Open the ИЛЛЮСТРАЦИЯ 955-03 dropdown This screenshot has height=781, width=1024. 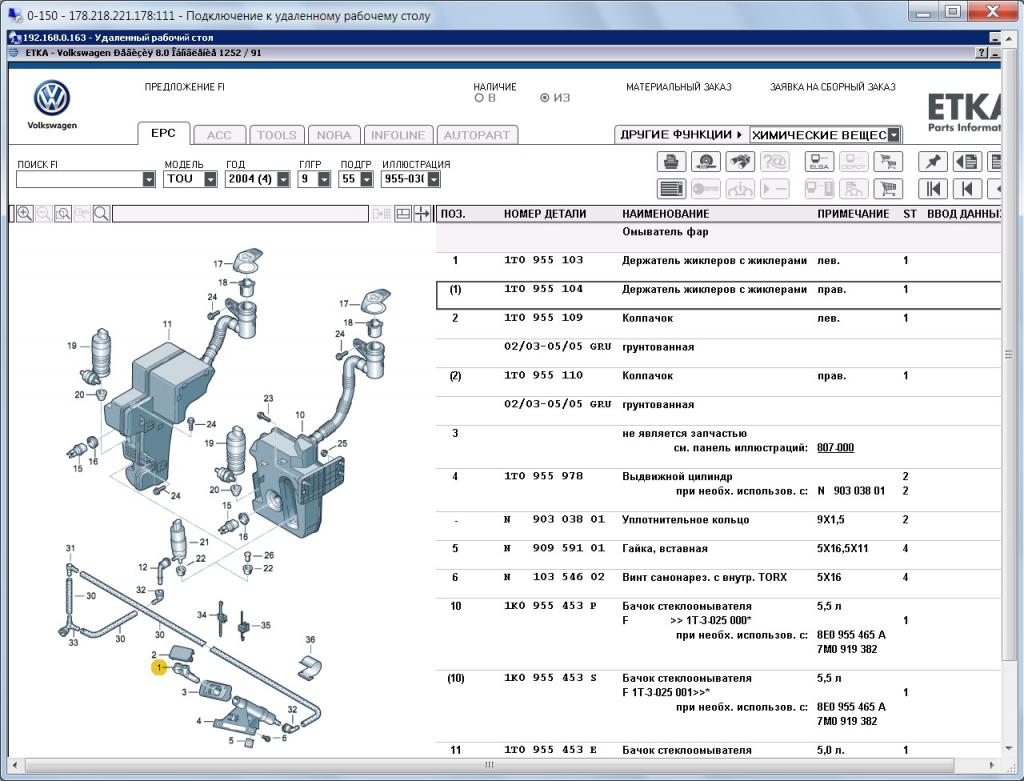(434, 179)
